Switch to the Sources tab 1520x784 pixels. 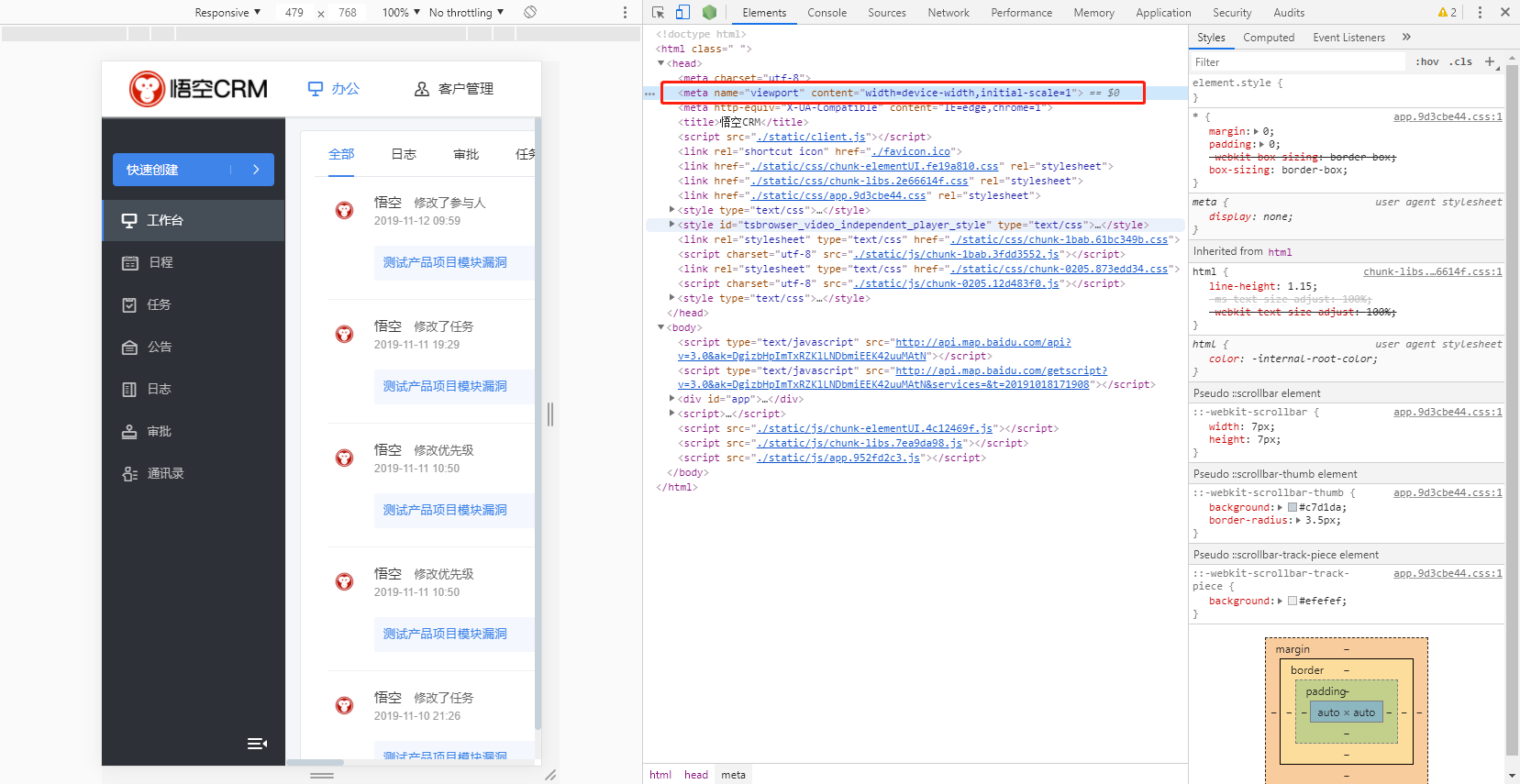point(887,13)
